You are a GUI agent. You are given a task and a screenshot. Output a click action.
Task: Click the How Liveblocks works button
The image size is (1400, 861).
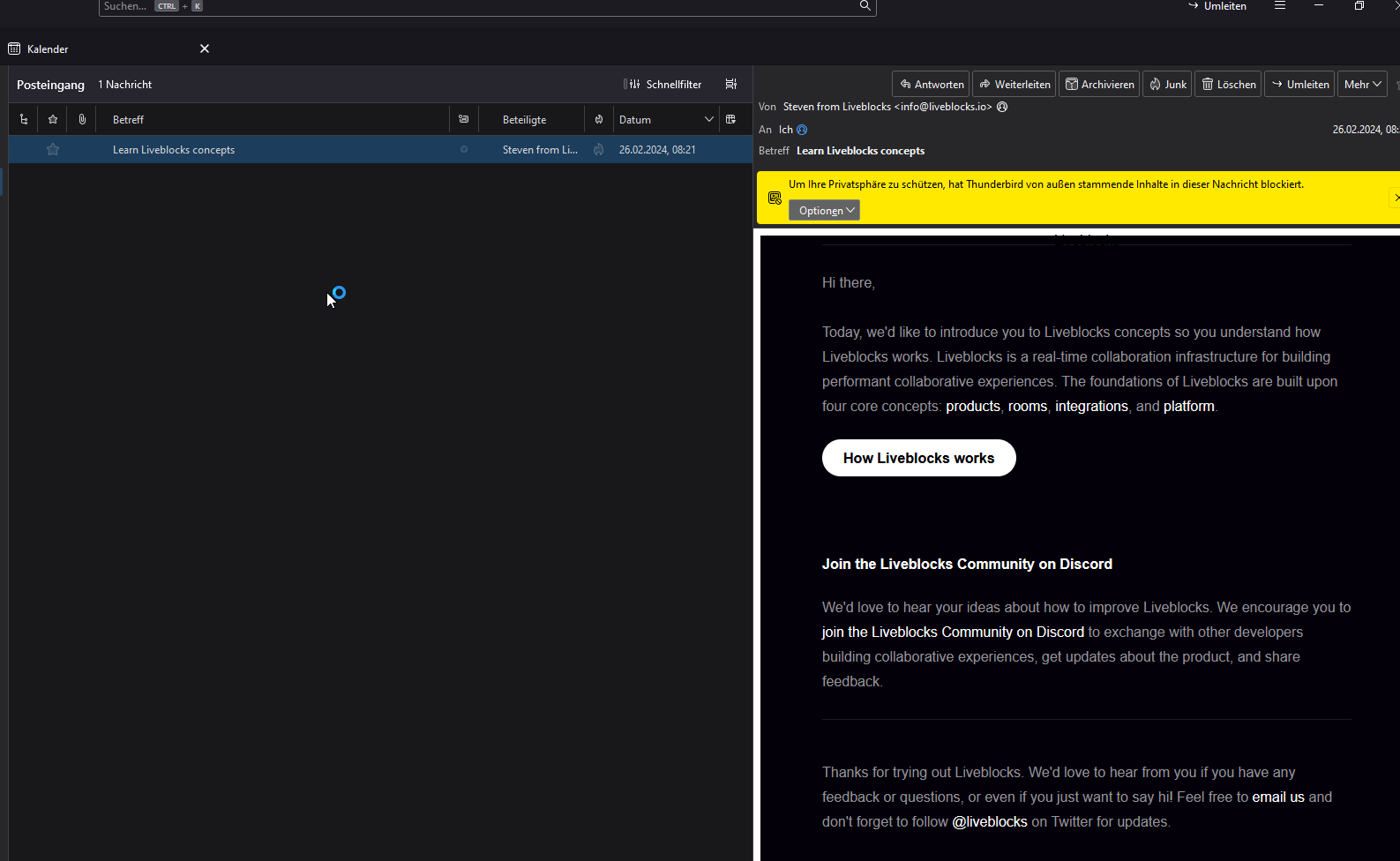918,458
